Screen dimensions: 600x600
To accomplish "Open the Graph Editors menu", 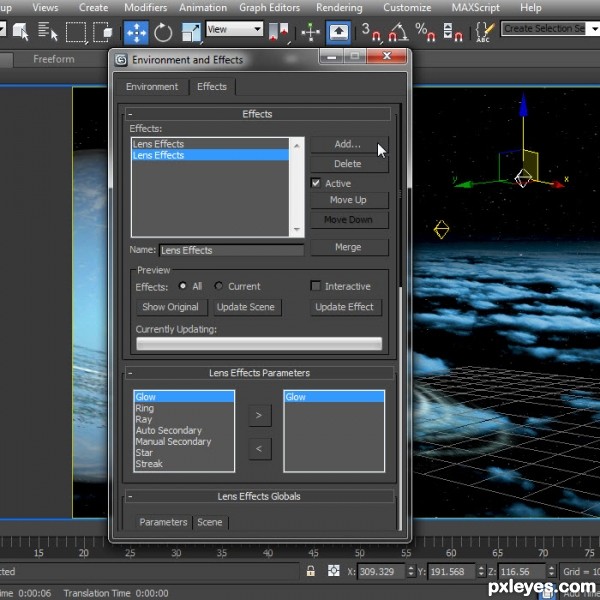I will pos(269,7).
